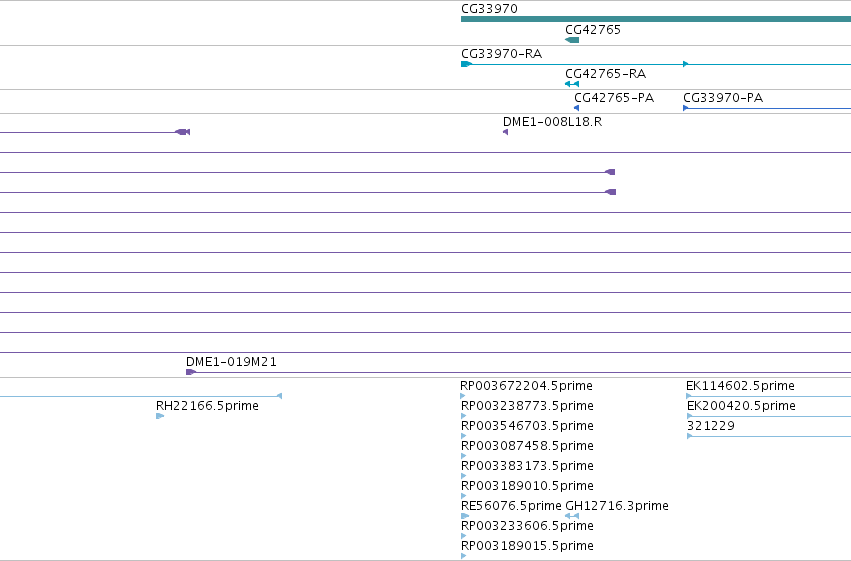Click the 321229 feature label

(x=711, y=426)
